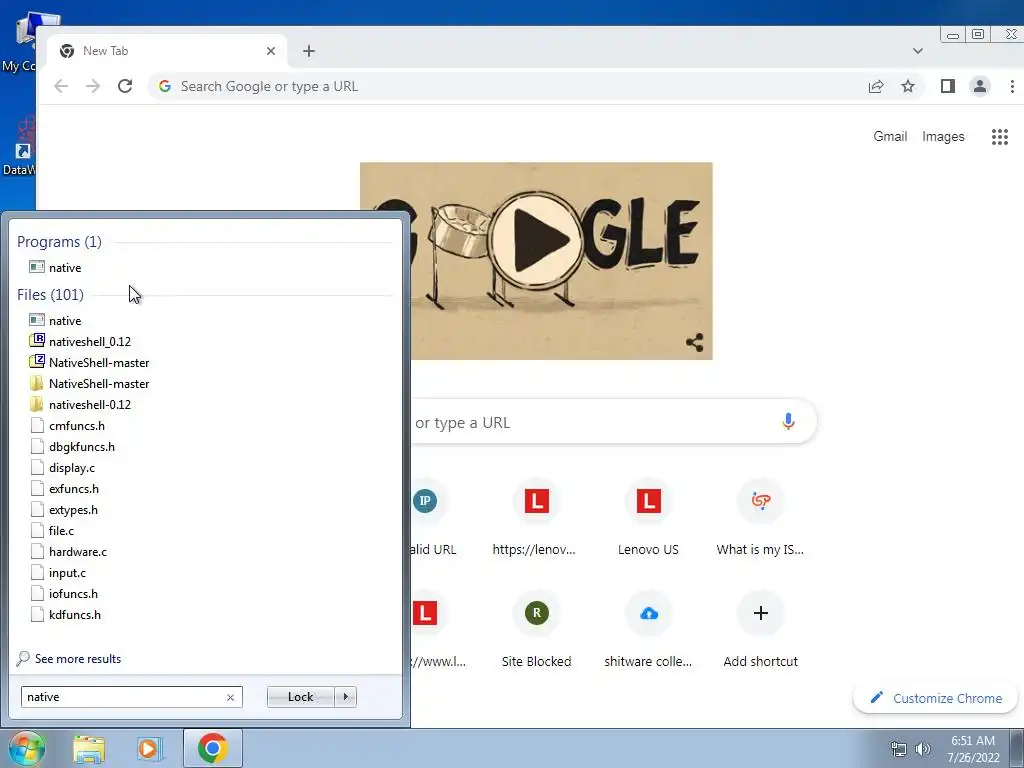The height and width of the screenshot is (768, 1024).
Task: Click Add shortcut button
Action: click(760, 628)
